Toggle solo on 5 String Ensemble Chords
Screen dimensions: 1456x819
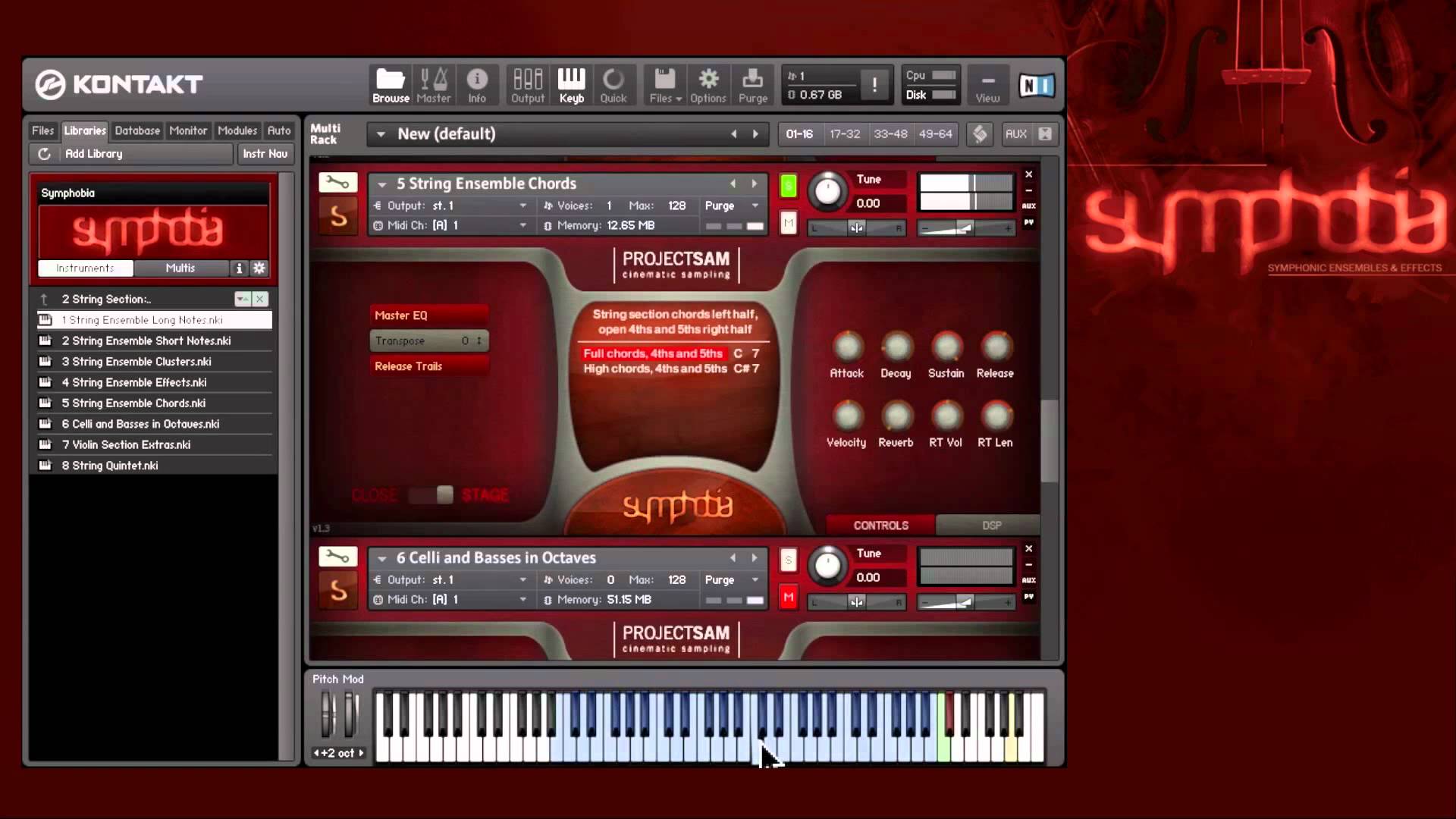click(789, 186)
